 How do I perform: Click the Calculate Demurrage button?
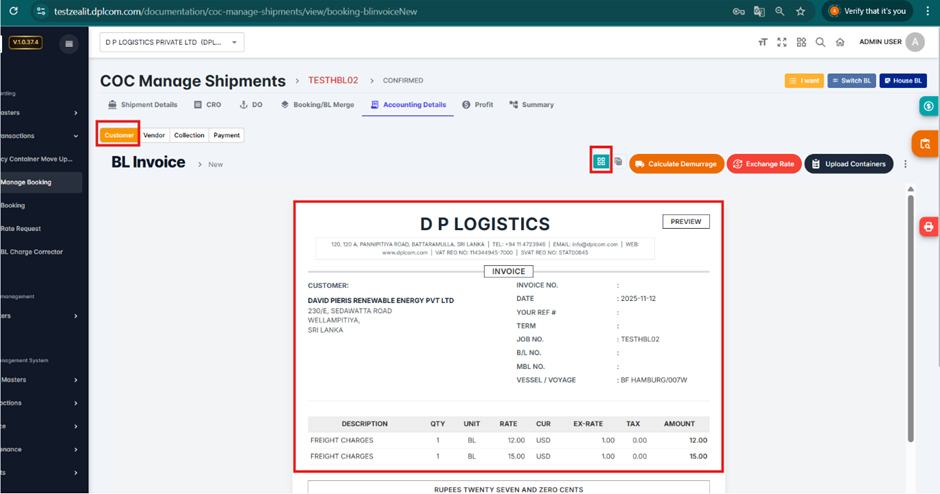pyautogui.click(x=676, y=164)
